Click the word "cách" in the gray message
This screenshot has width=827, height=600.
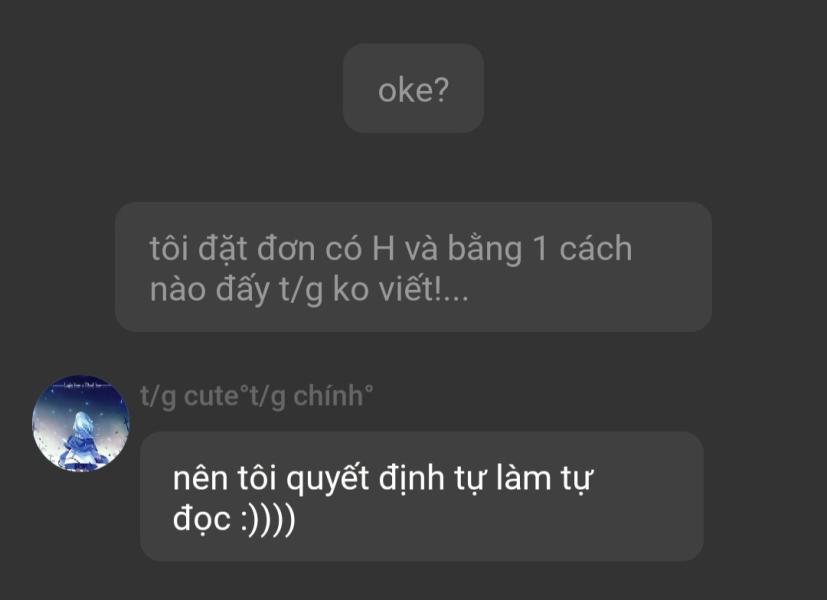[595, 248]
